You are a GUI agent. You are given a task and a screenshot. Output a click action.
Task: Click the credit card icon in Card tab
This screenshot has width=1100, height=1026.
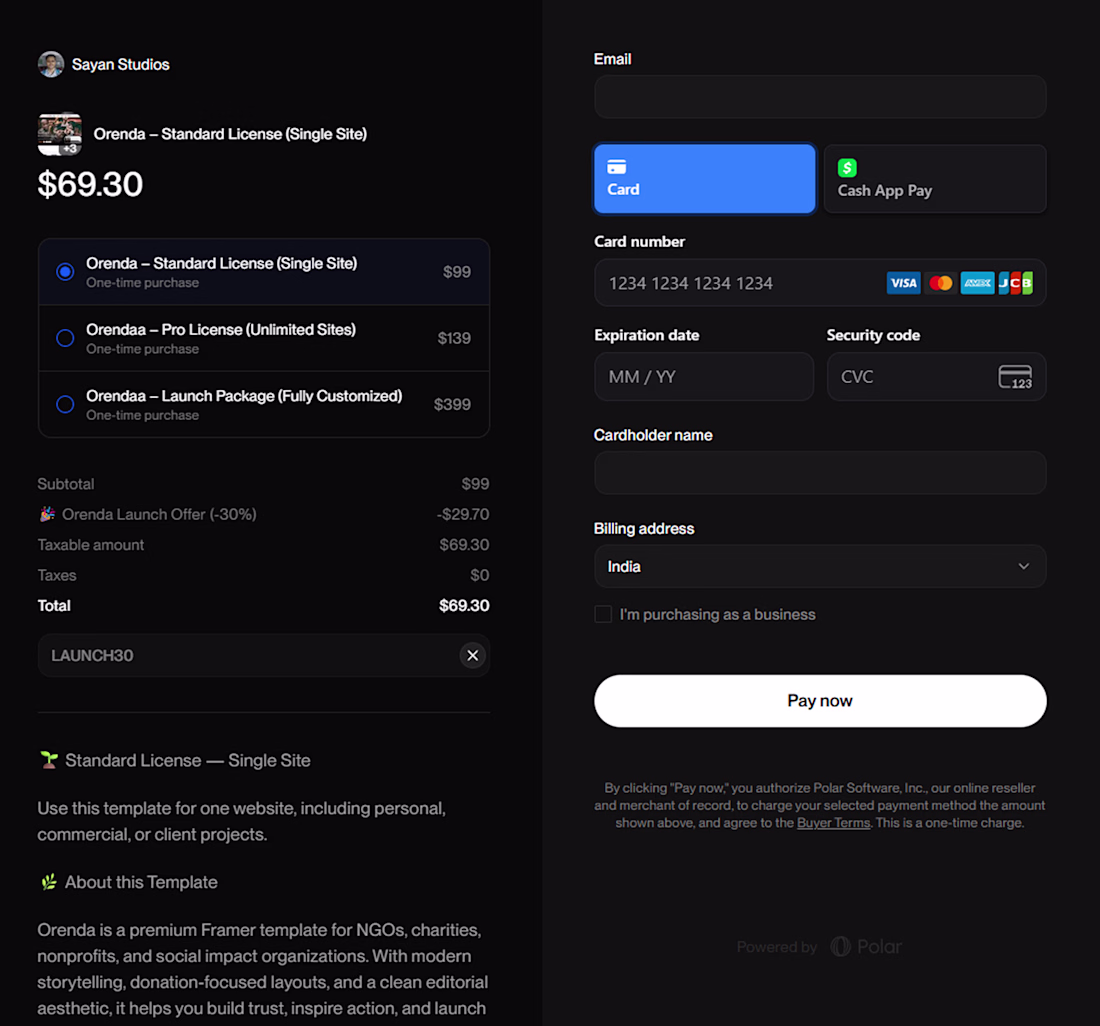point(617,167)
